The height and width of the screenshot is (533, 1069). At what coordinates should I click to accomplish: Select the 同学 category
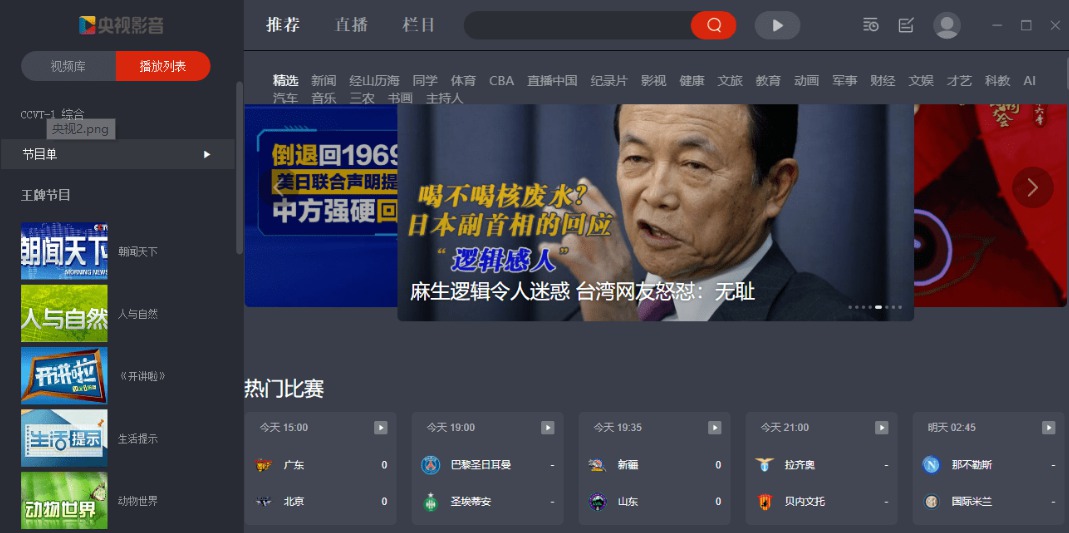pos(425,80)
